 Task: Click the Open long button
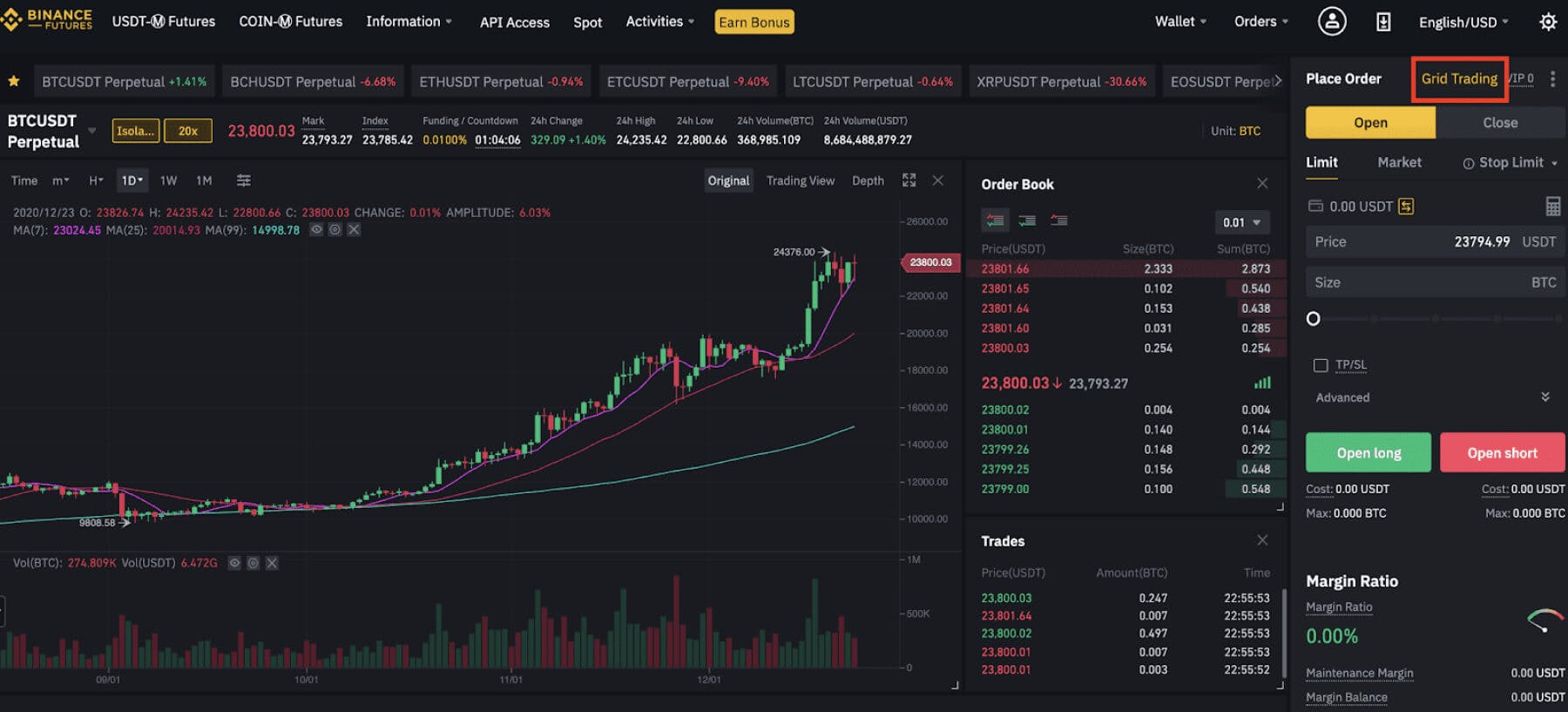point(1369,452)
